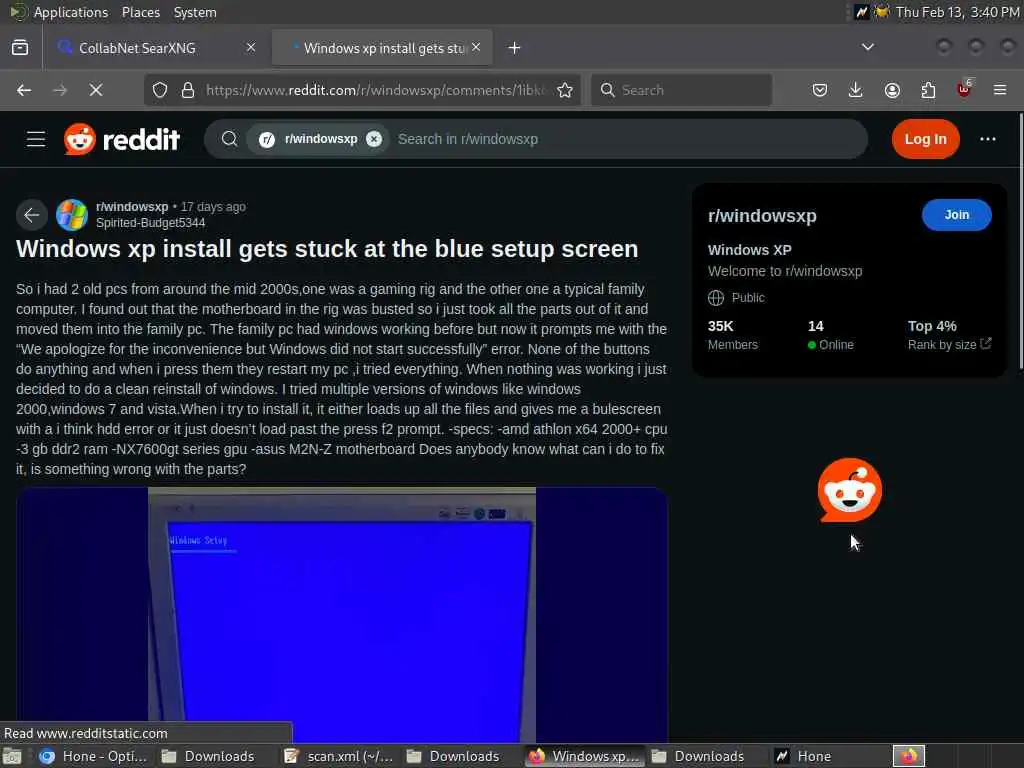Open the Reddit three-dot overflow menu
The width and height of the screenshot is (1024, 768).
tap(987, 139)
